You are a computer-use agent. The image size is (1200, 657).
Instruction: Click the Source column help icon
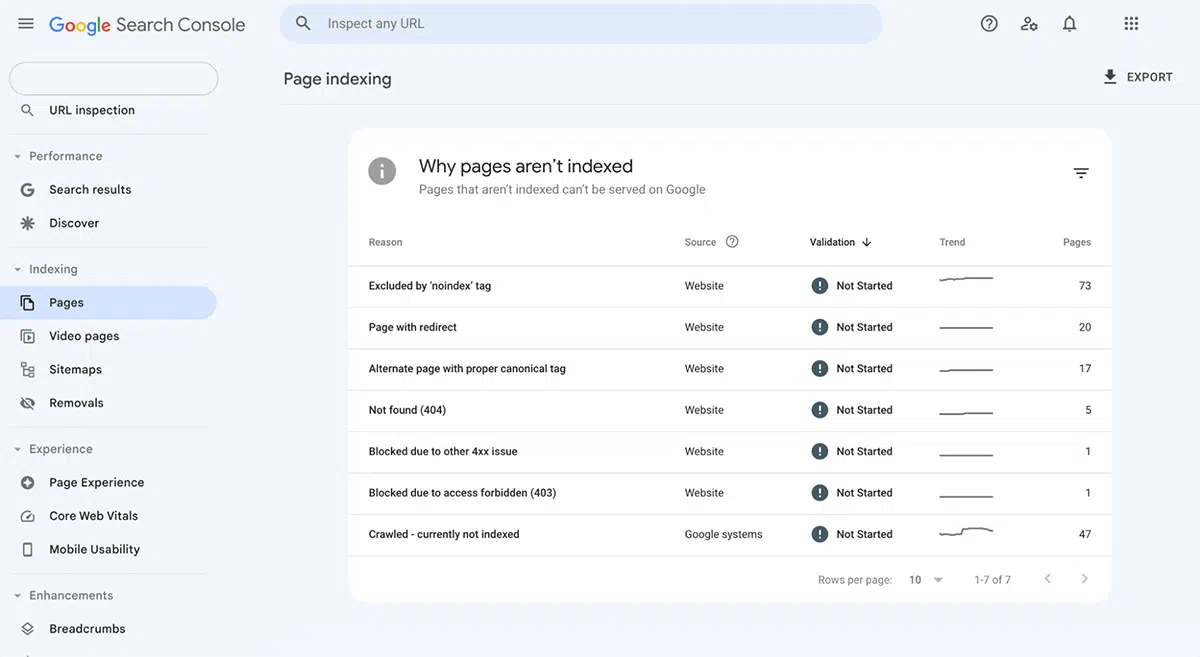[x=732, y=242]
